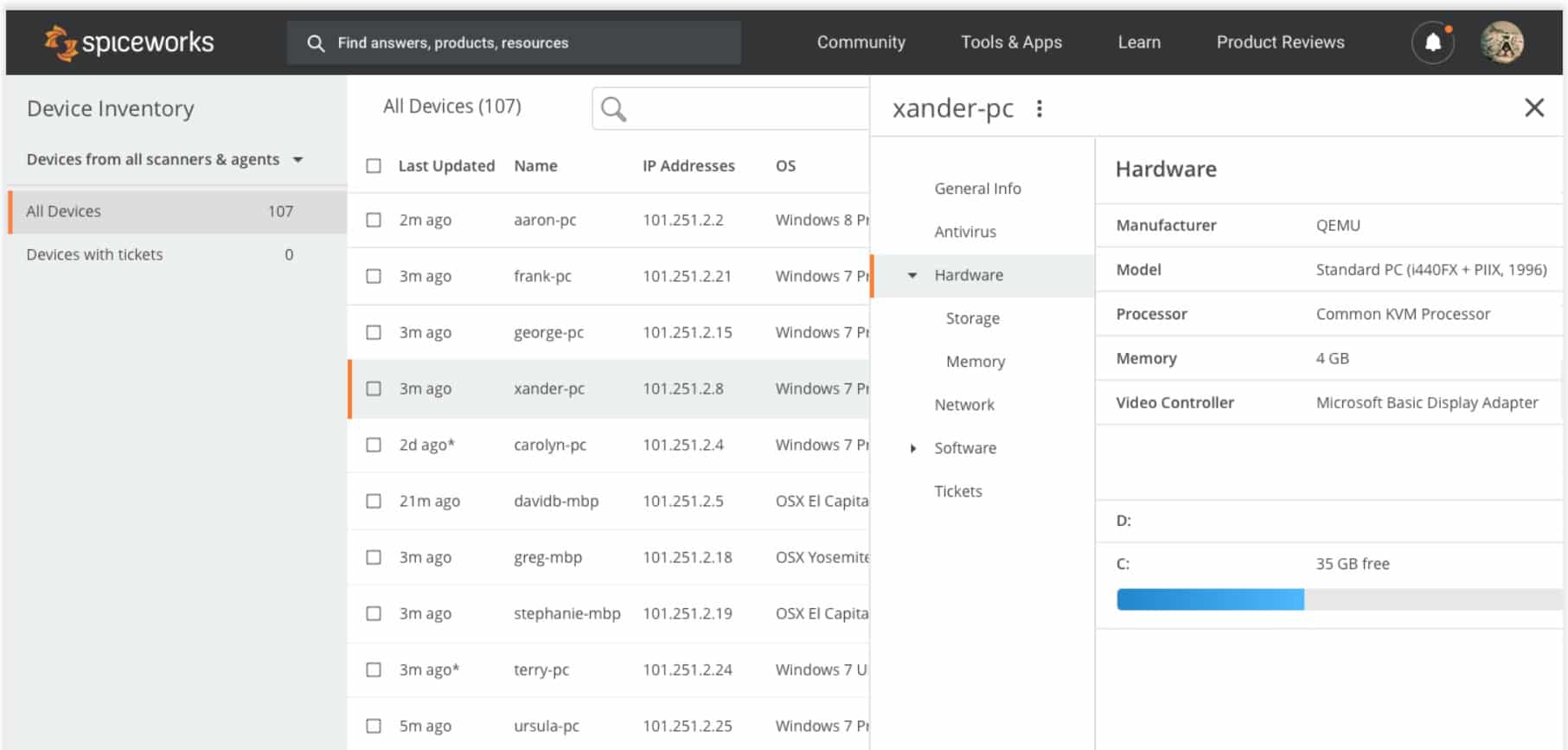Open Storage subsection

[x=973, y=318]
